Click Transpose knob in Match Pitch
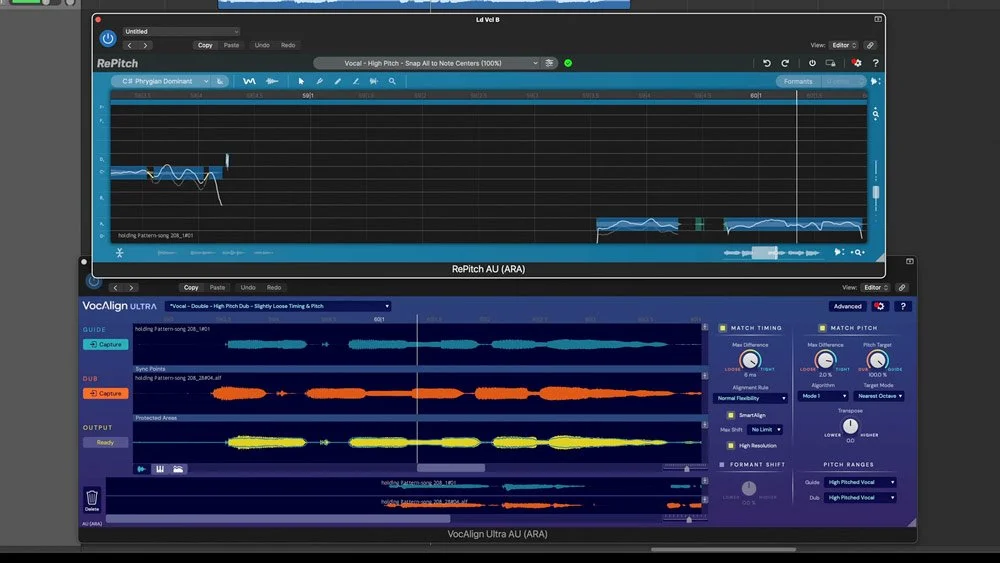The height and width of the screenshot is (563, 1000). tap(850, 426)
